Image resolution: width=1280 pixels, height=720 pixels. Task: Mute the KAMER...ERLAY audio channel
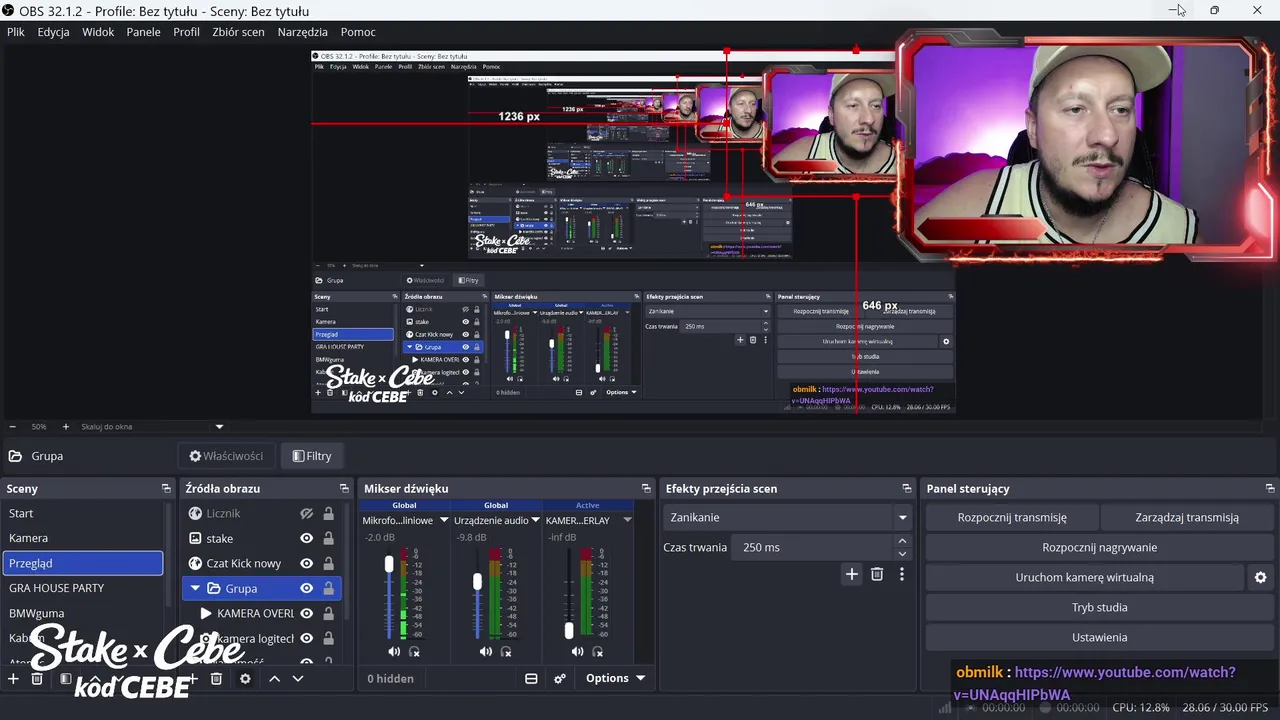(x=577, y=652)
